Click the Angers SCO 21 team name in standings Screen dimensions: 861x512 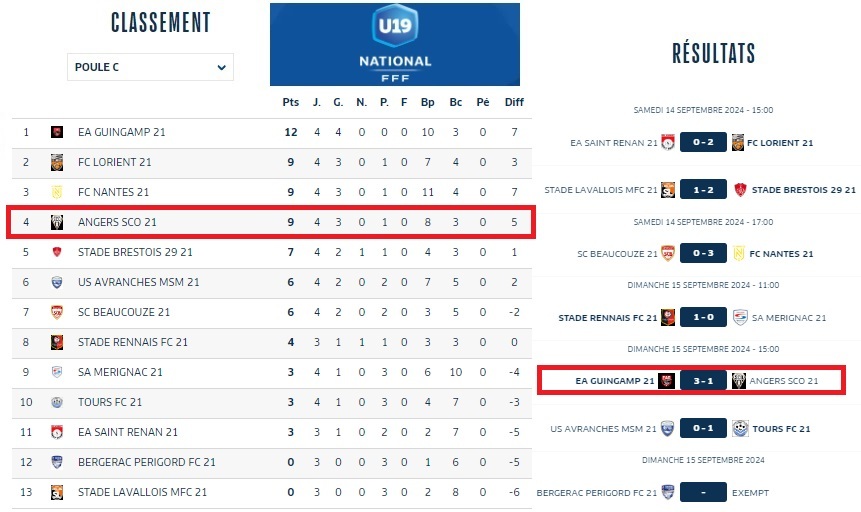pos(117,222)
